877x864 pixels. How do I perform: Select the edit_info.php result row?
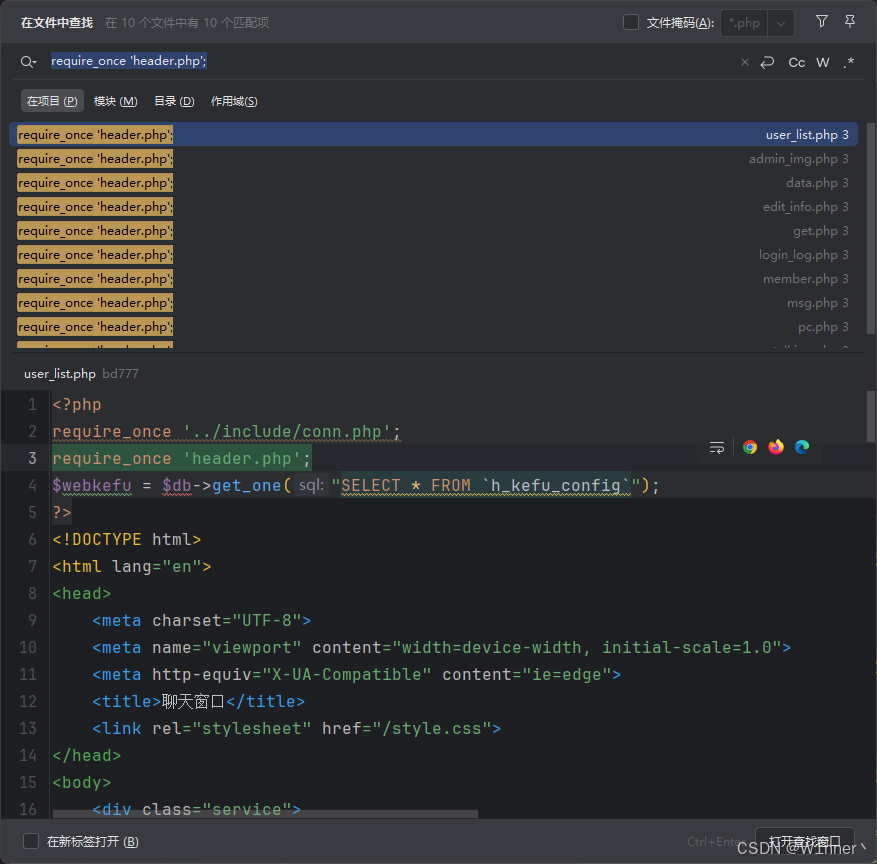(x=433, y=207)
